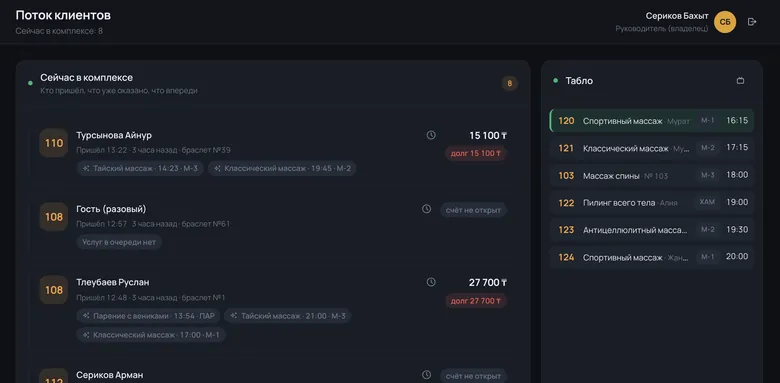This screenshot has height=383, width=780.
Task: Open client Тлеубаев Руслан
Action: 112,283
